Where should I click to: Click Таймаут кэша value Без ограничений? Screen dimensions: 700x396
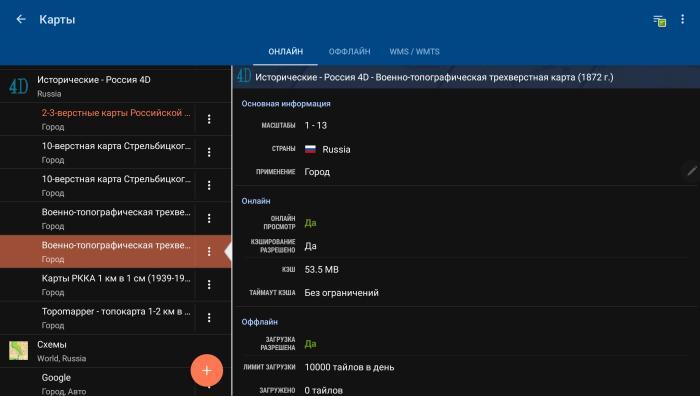click(342, 293)
